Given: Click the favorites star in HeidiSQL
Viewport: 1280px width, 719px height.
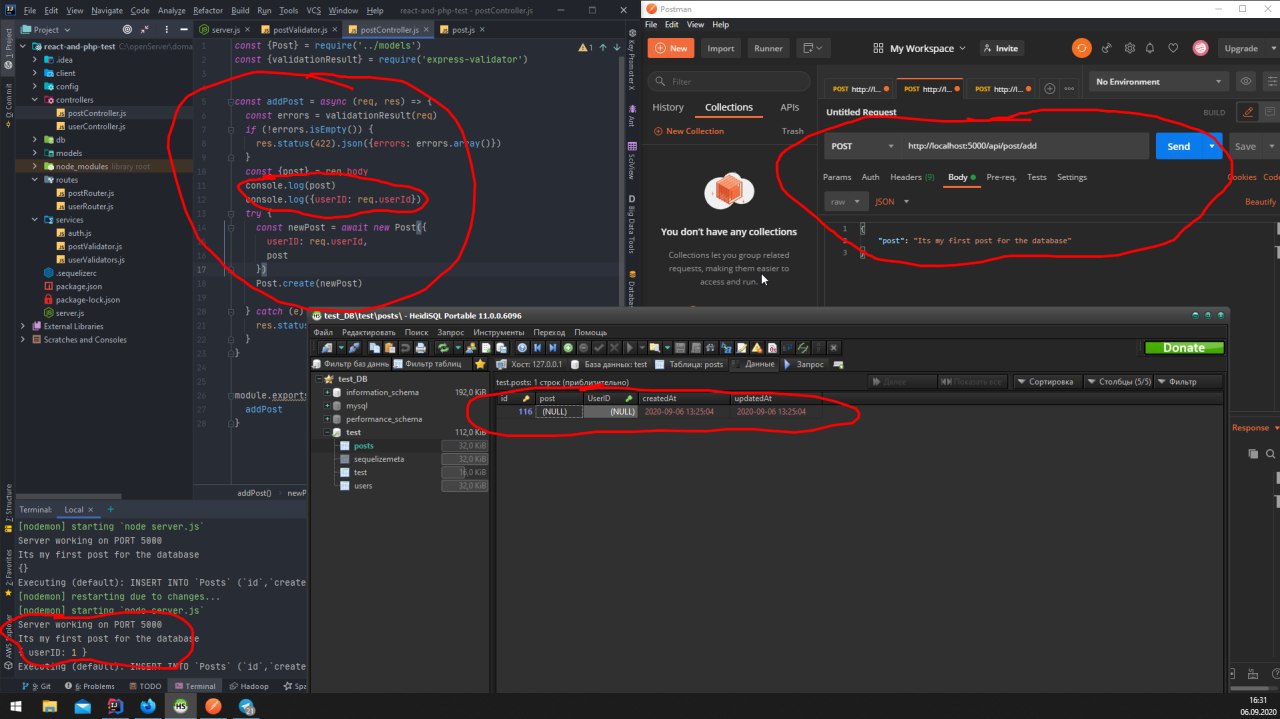Looking at the screenshot, I should click(x=480, y=364).
